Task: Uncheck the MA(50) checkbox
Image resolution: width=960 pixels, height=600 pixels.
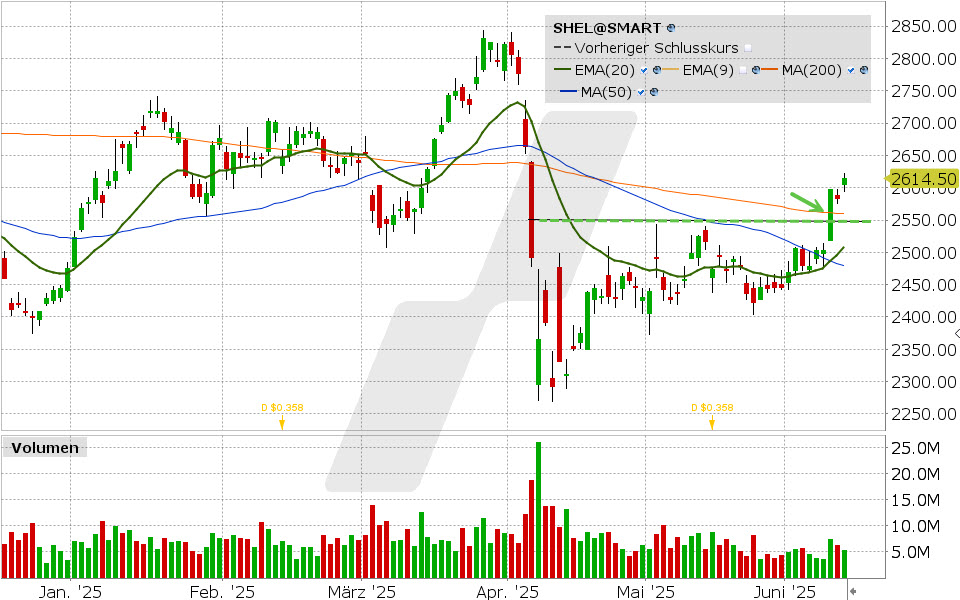Action: [x=641, y=92]
